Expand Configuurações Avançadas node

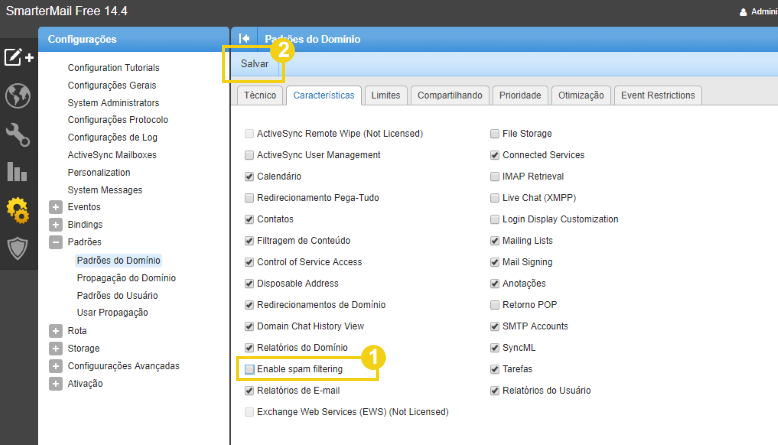tap(56, 366)
